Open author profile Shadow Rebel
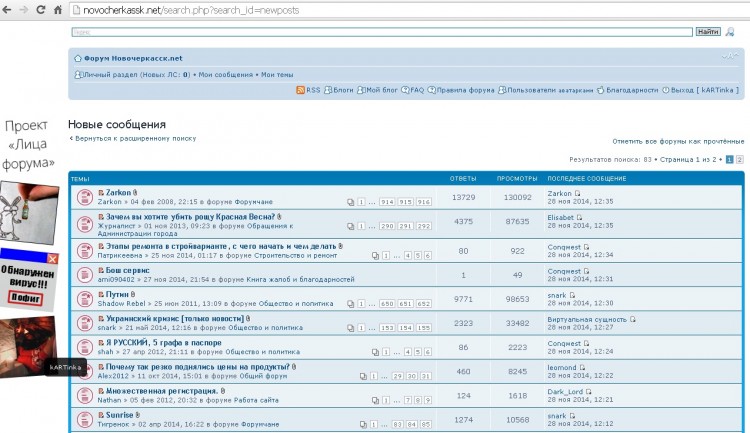 [121, 303]
